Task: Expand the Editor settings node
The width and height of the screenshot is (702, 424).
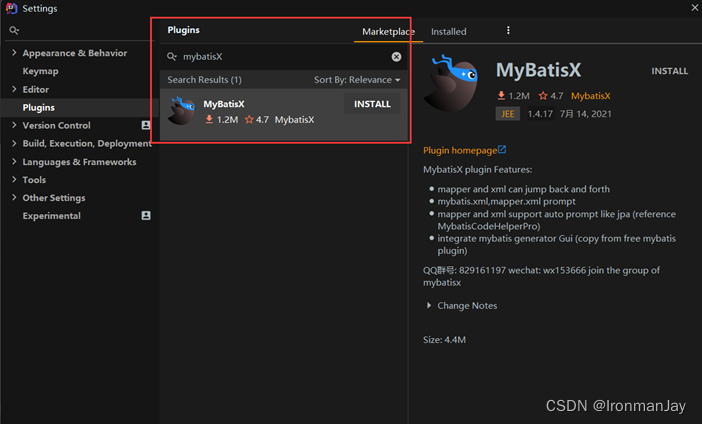Action: [x=14, y=89]
